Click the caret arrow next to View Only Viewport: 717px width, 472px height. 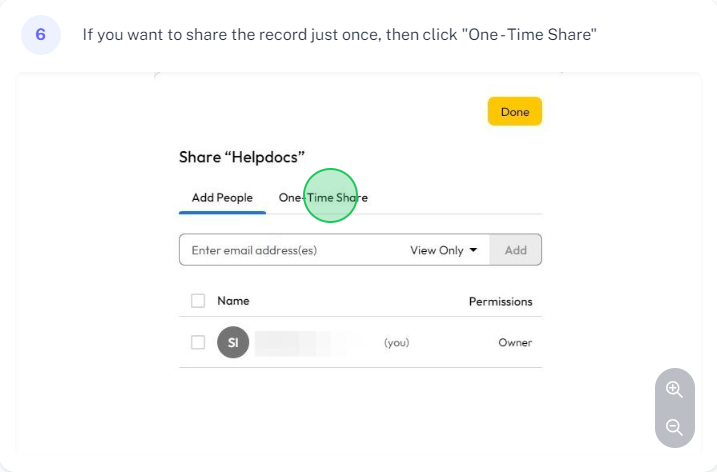[x=473, y=250]
